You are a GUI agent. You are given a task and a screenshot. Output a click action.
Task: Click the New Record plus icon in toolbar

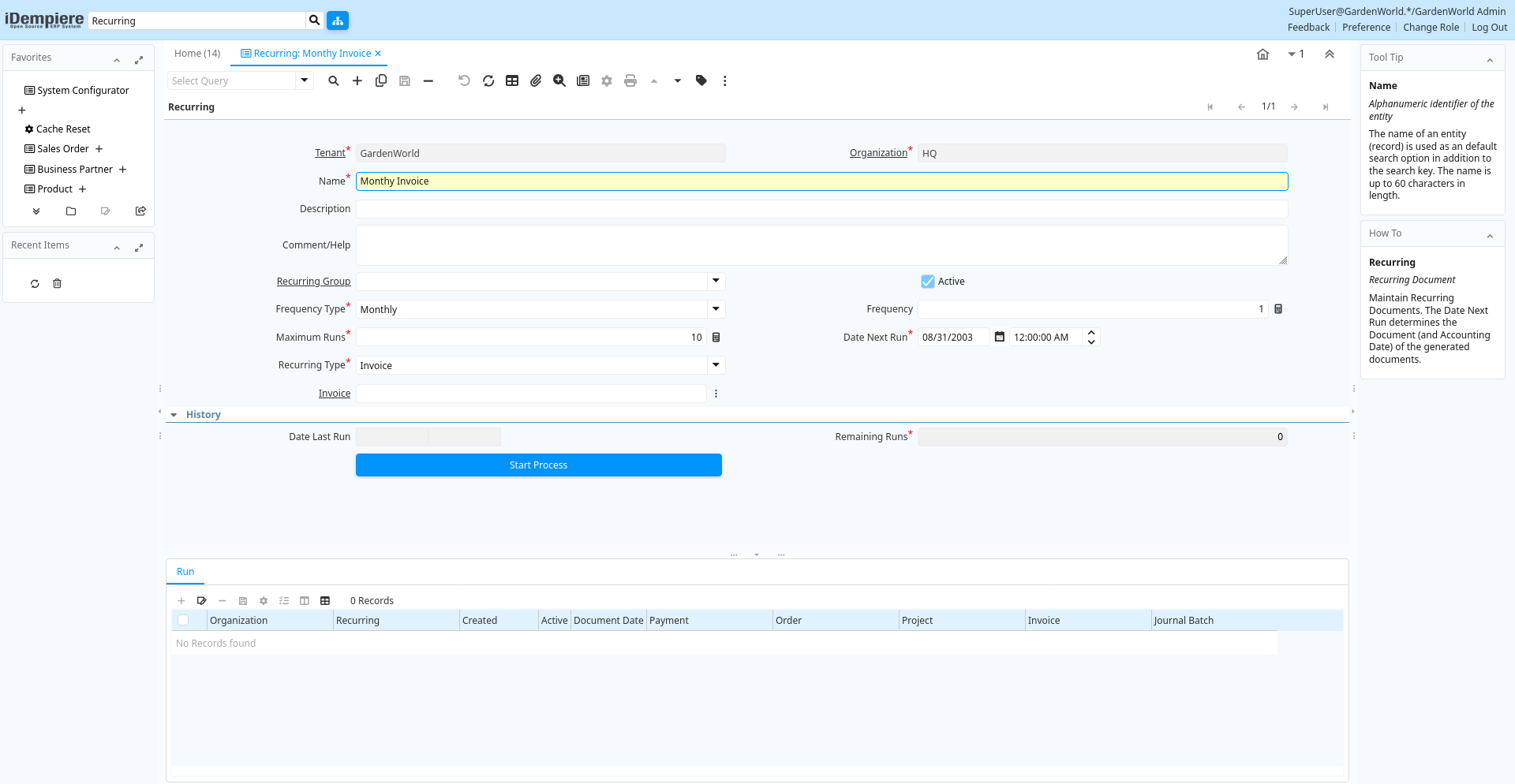(357, 80)
